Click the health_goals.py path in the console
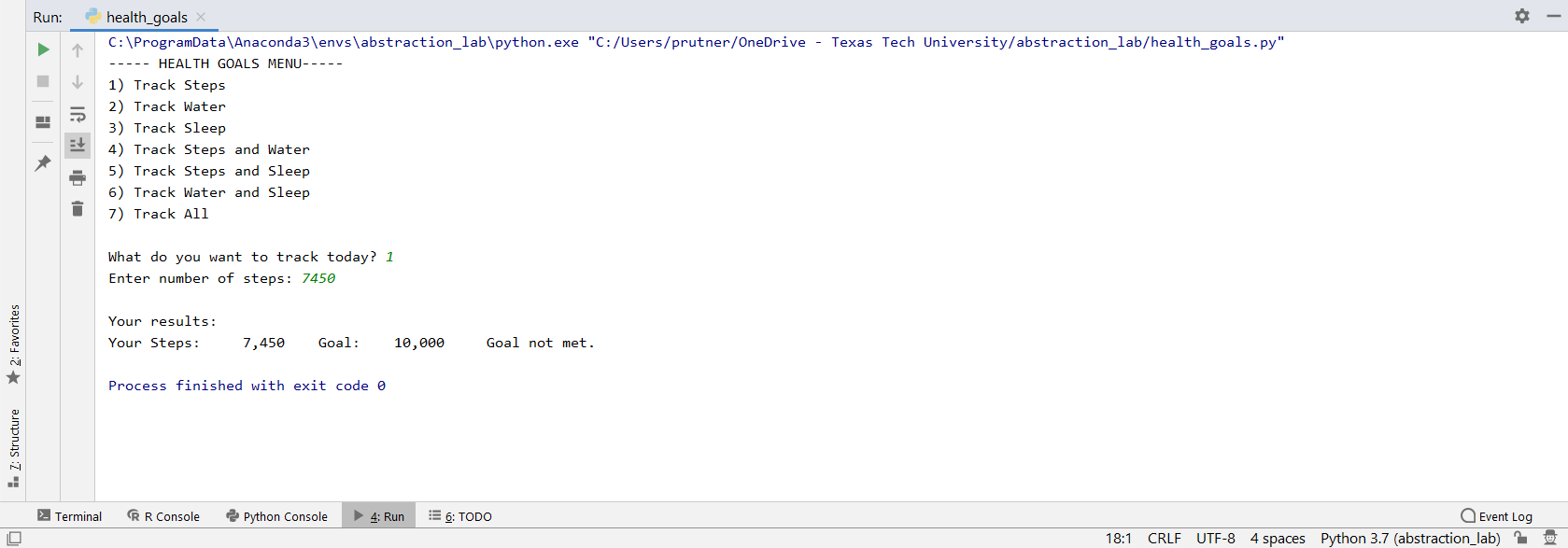This screenshot has width=1568, height=548. tap(936, 42)
